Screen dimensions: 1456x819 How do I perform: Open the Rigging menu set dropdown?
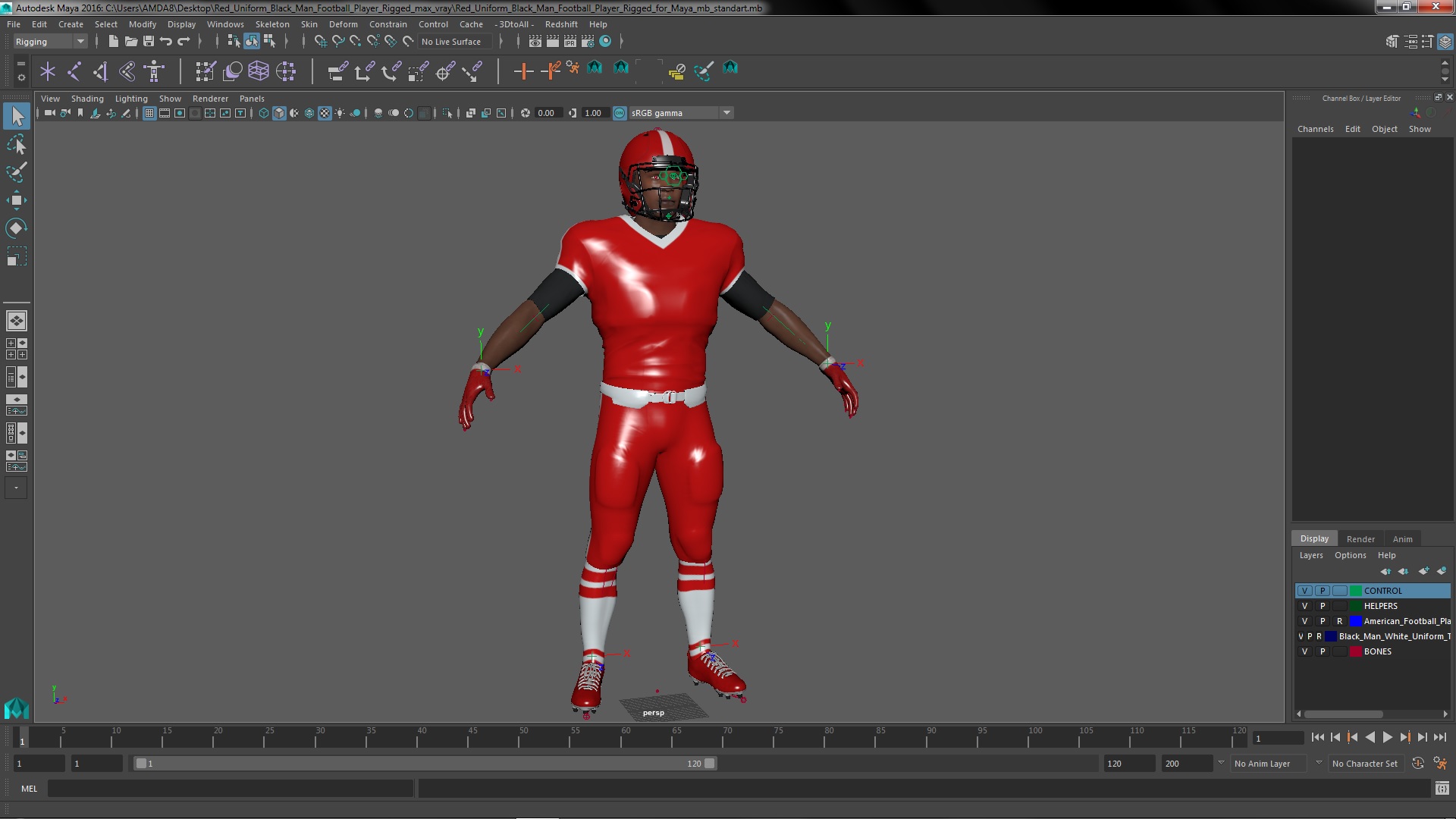click(x=50, y=42)
